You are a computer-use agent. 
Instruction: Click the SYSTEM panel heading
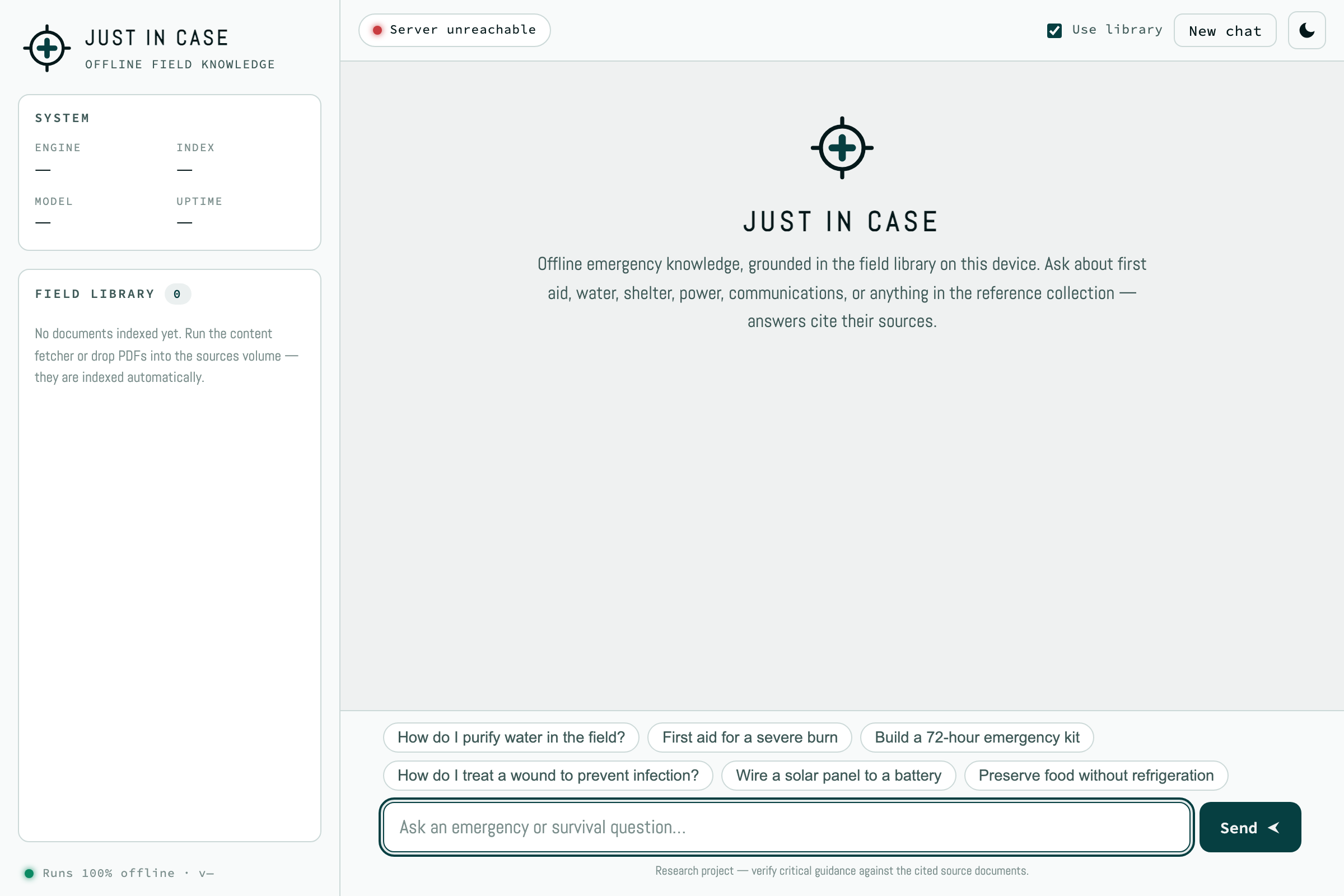coord(62,118)
